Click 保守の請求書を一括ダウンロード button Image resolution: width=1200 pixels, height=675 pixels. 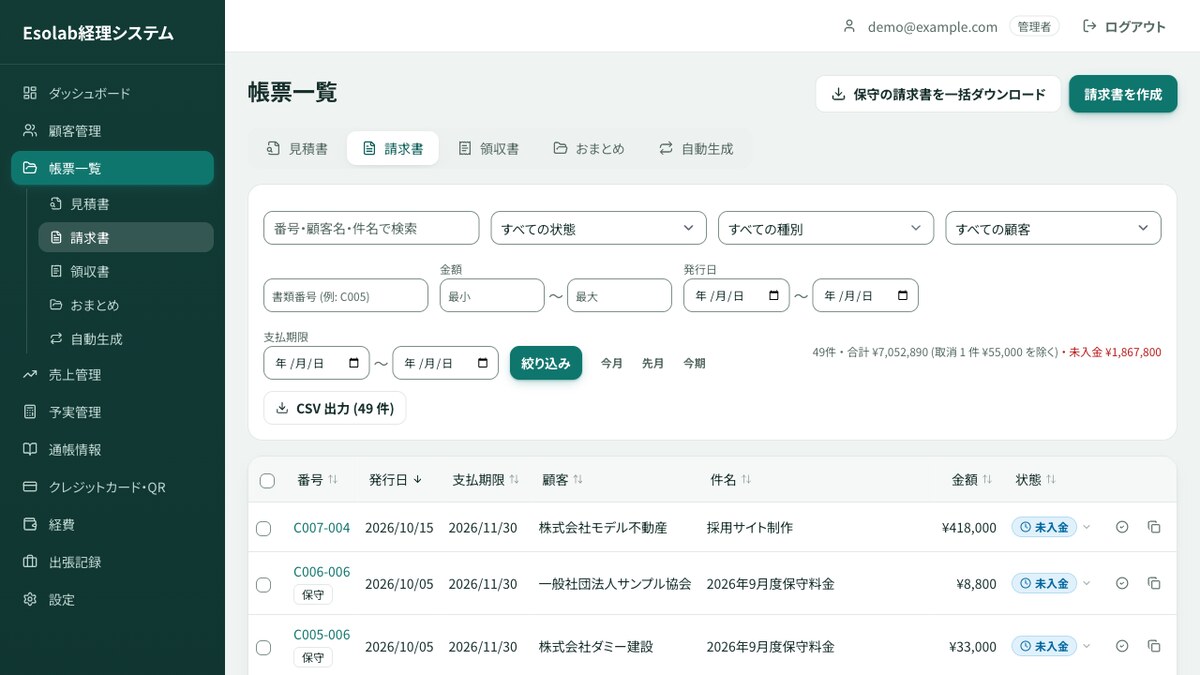tap(938, 94)
